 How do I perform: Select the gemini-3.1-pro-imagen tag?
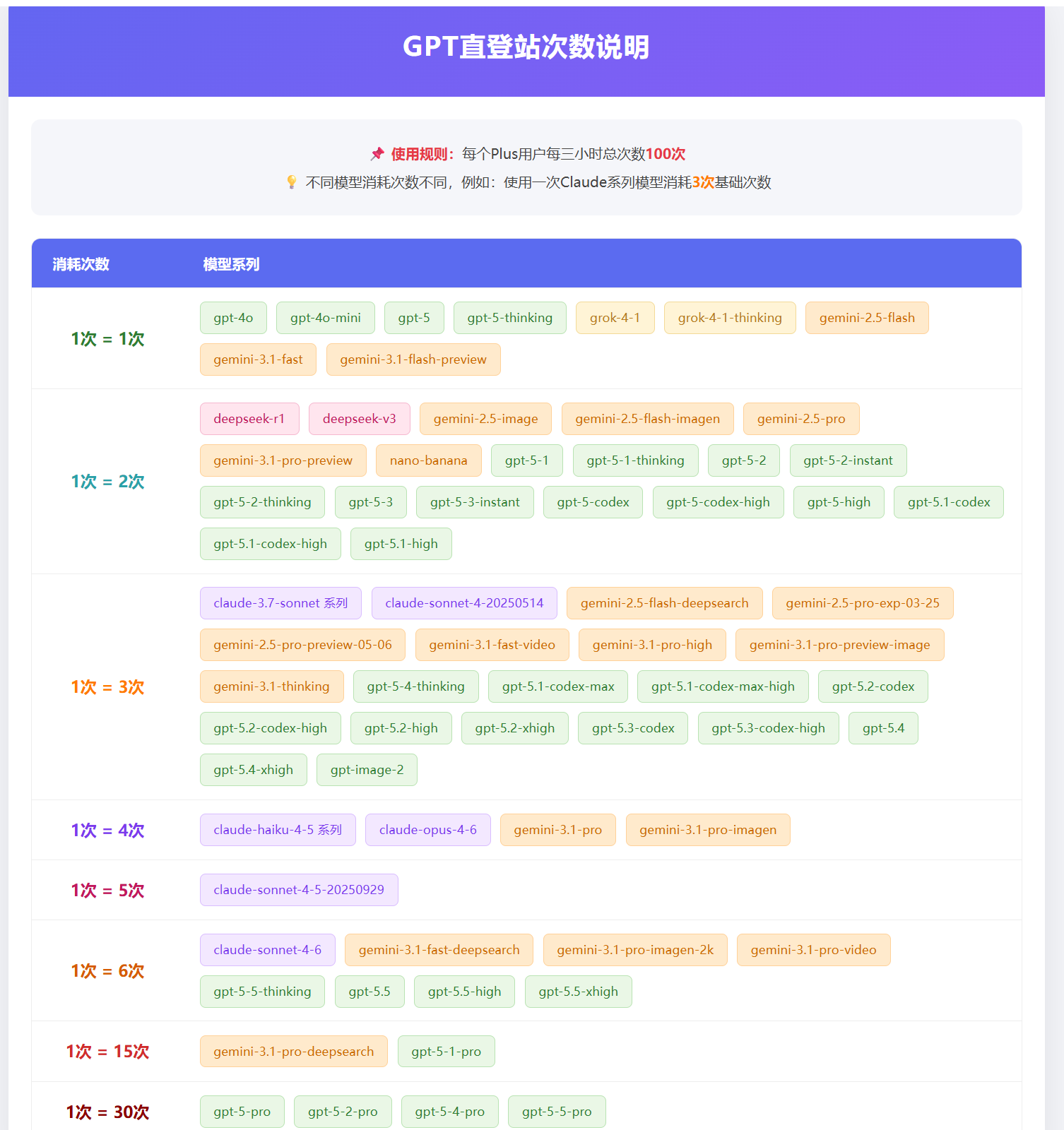tap(708, 830)
